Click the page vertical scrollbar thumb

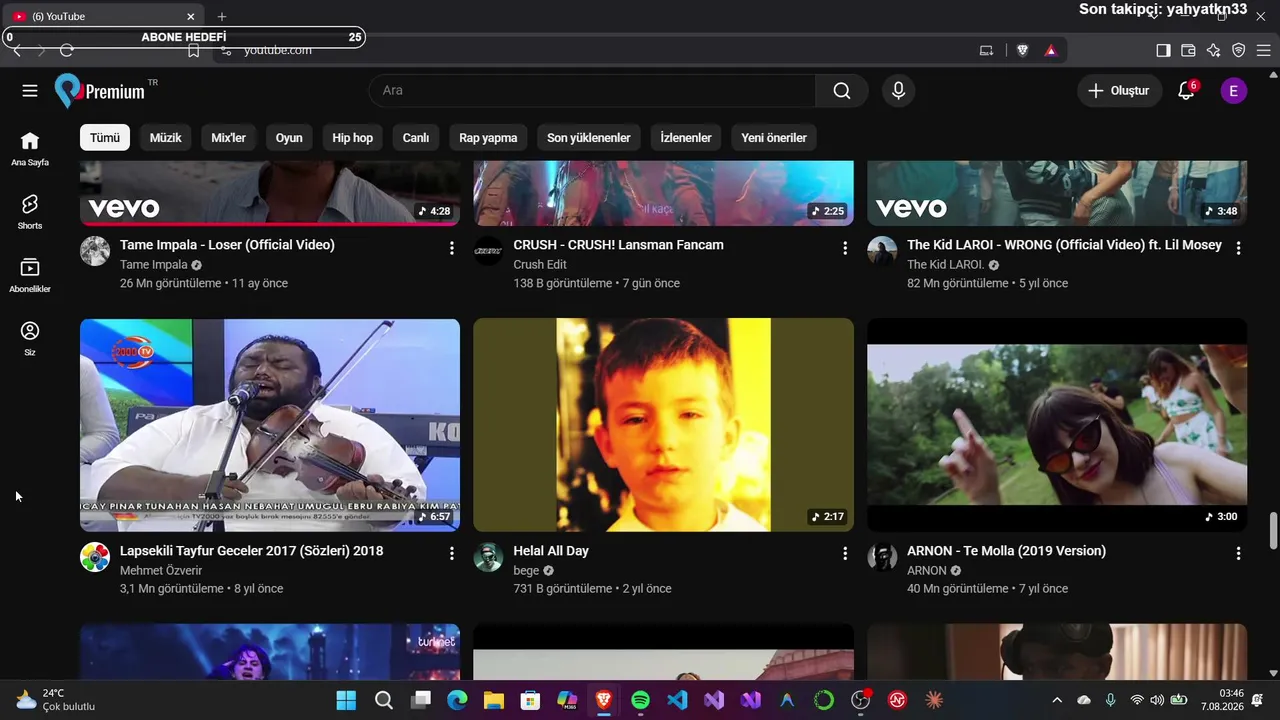1273,531
